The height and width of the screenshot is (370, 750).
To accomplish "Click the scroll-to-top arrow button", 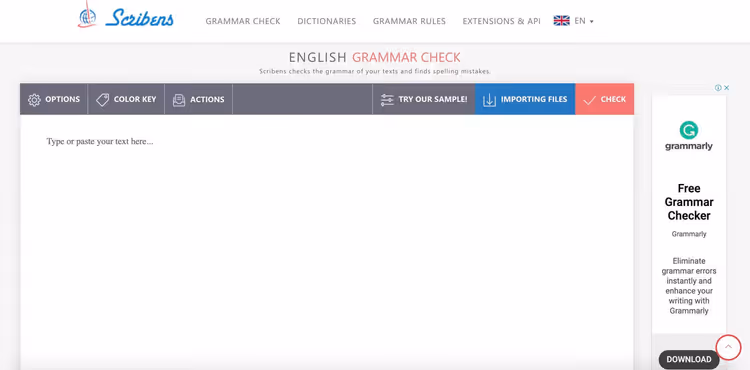I will coord(728,347).
